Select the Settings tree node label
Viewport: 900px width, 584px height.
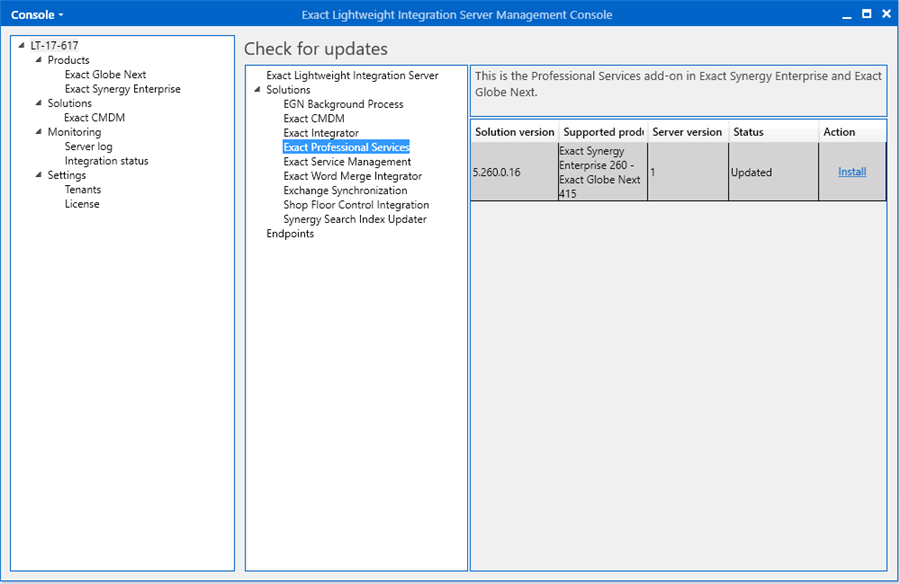tap(67, 175)
